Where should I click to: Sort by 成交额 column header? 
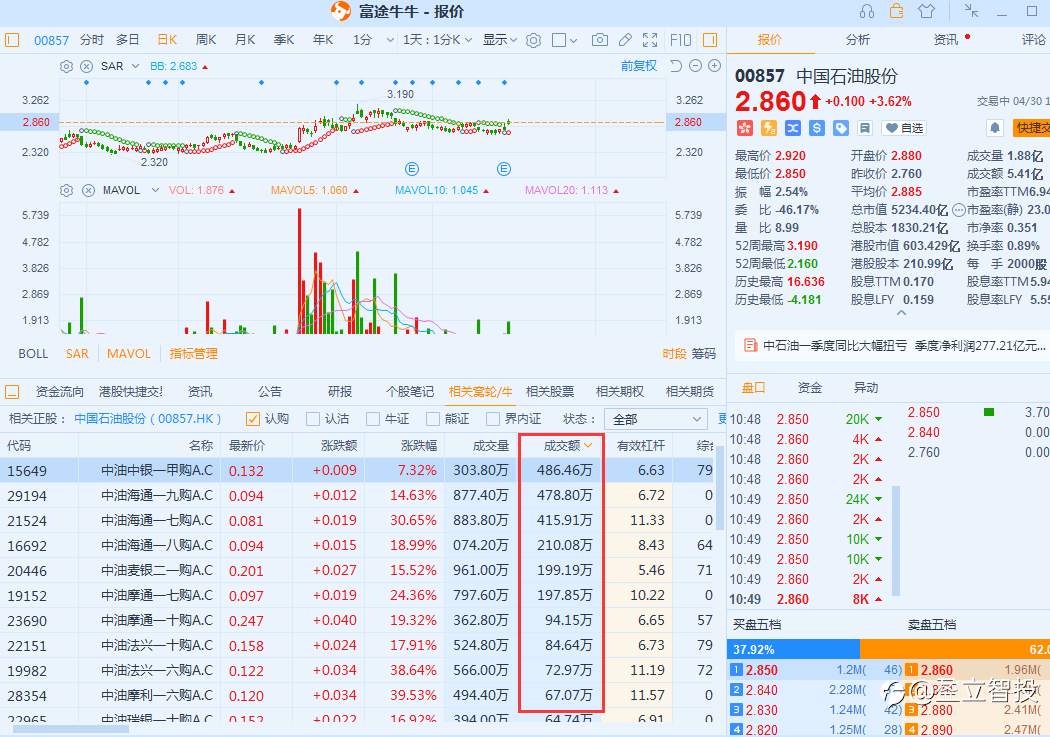[x=561, y=445]
